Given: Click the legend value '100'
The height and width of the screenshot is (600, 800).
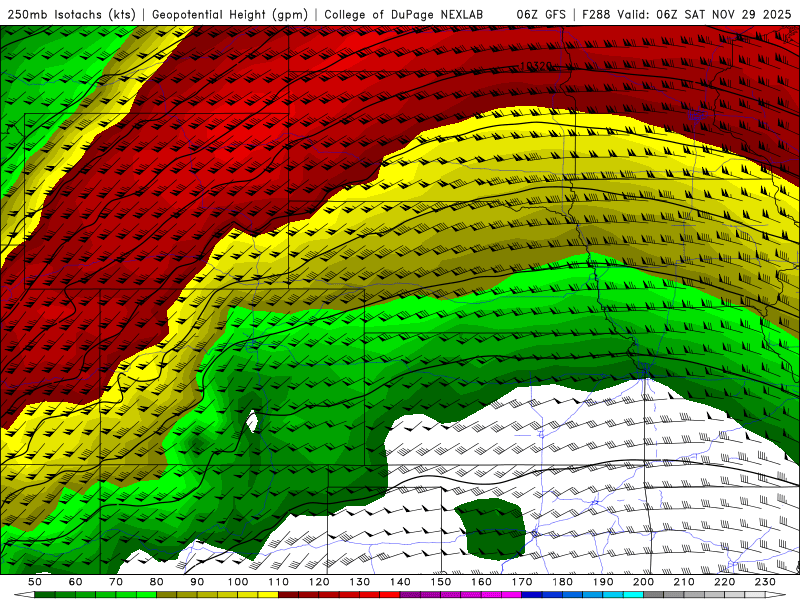Looking at the screenshot, I should coord(238,582).
